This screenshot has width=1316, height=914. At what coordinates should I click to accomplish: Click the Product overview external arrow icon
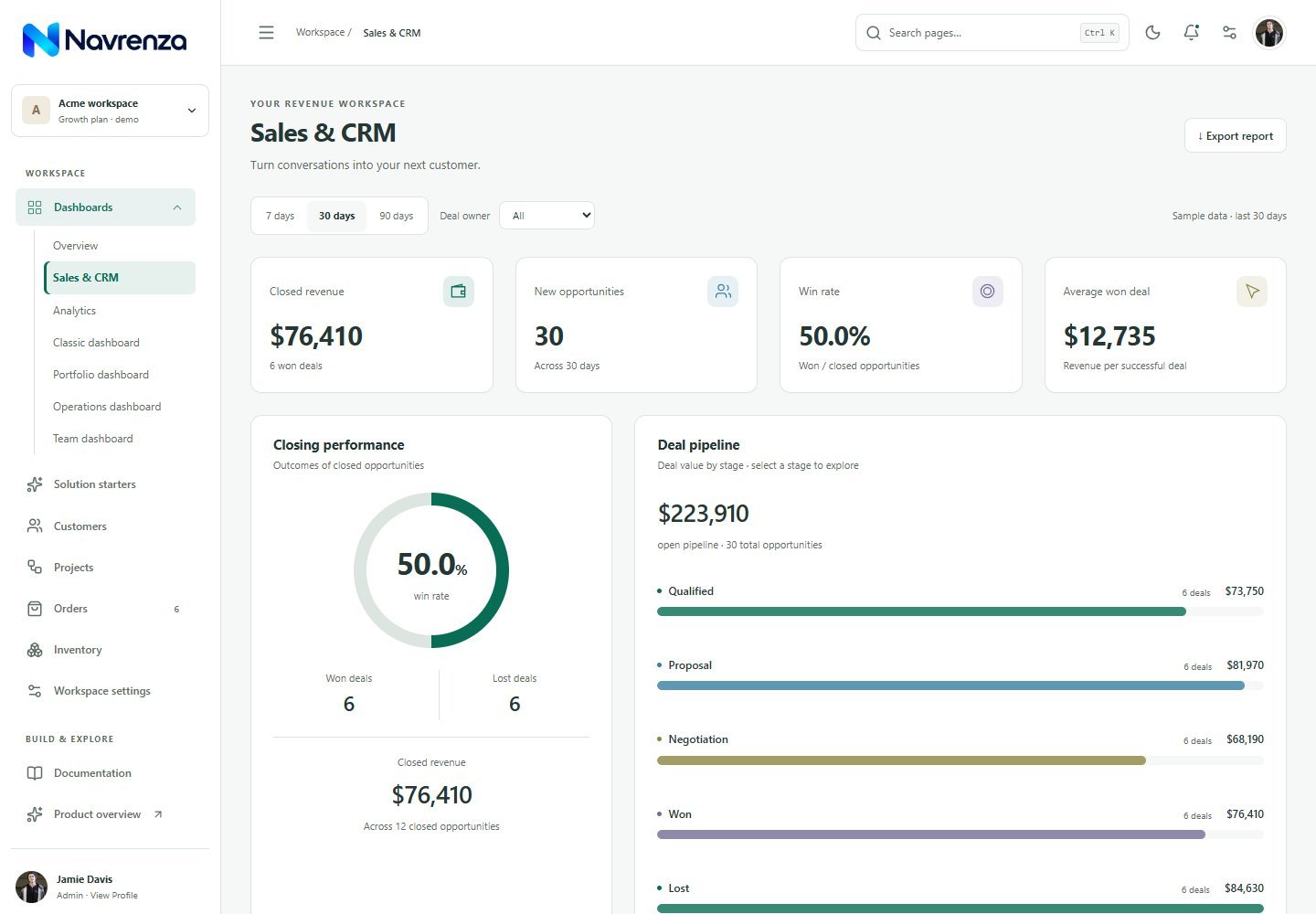click(x=158, y=814)
